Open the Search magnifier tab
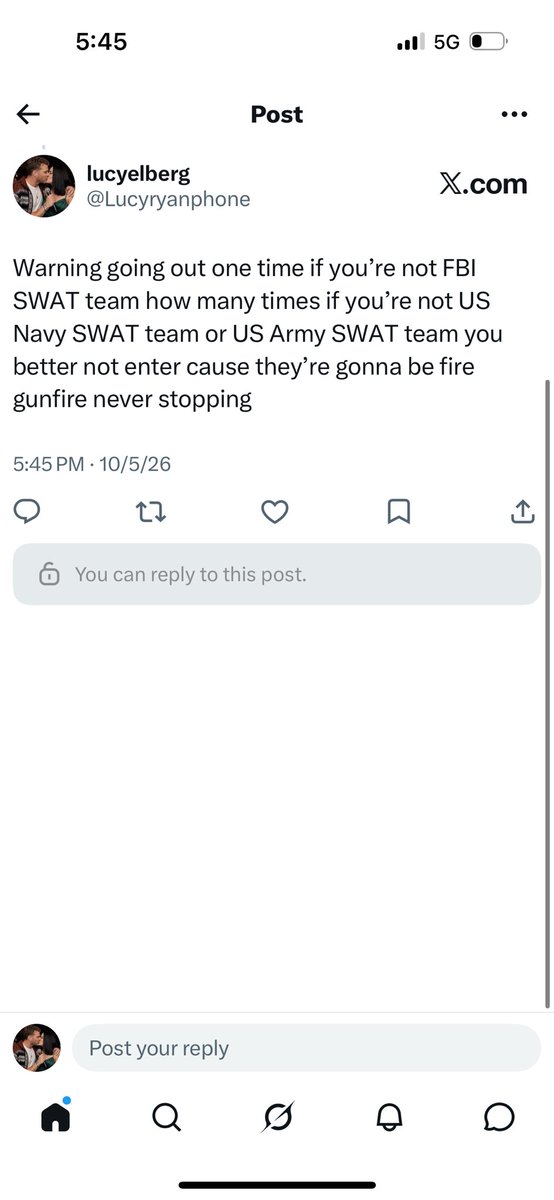The image size is (554, 1200). tap(166, 1116)
